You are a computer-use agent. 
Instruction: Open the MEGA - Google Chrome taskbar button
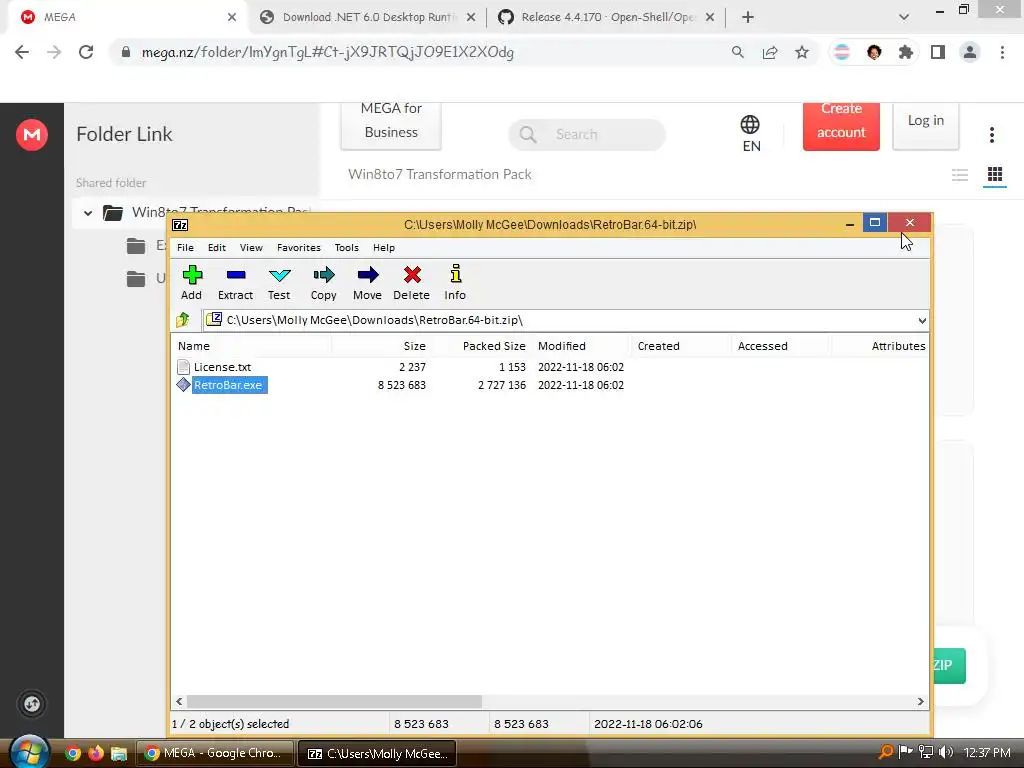(214, 753)
